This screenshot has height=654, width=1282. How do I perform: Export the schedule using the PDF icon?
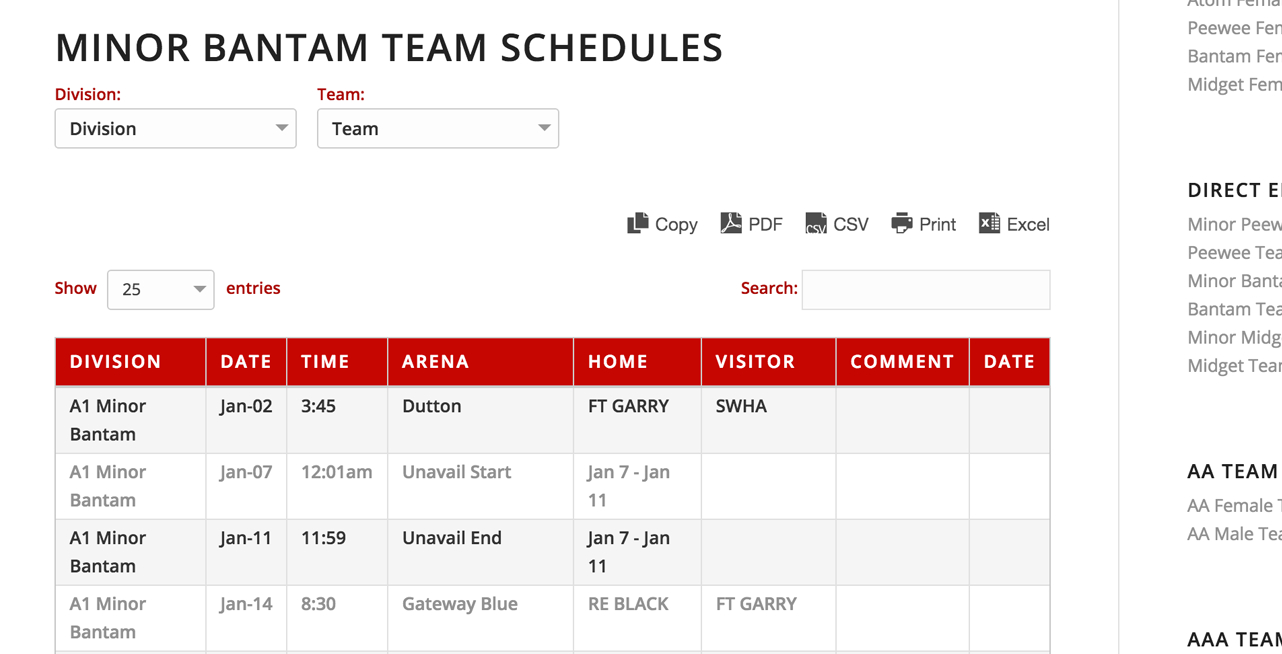(x=731, y=223)
